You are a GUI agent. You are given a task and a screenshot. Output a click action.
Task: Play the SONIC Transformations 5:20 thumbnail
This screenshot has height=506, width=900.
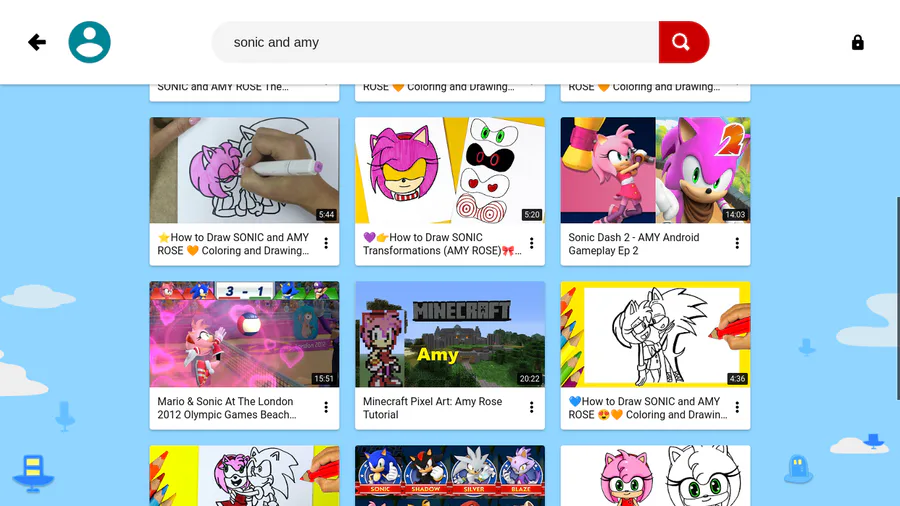(450, 170)
